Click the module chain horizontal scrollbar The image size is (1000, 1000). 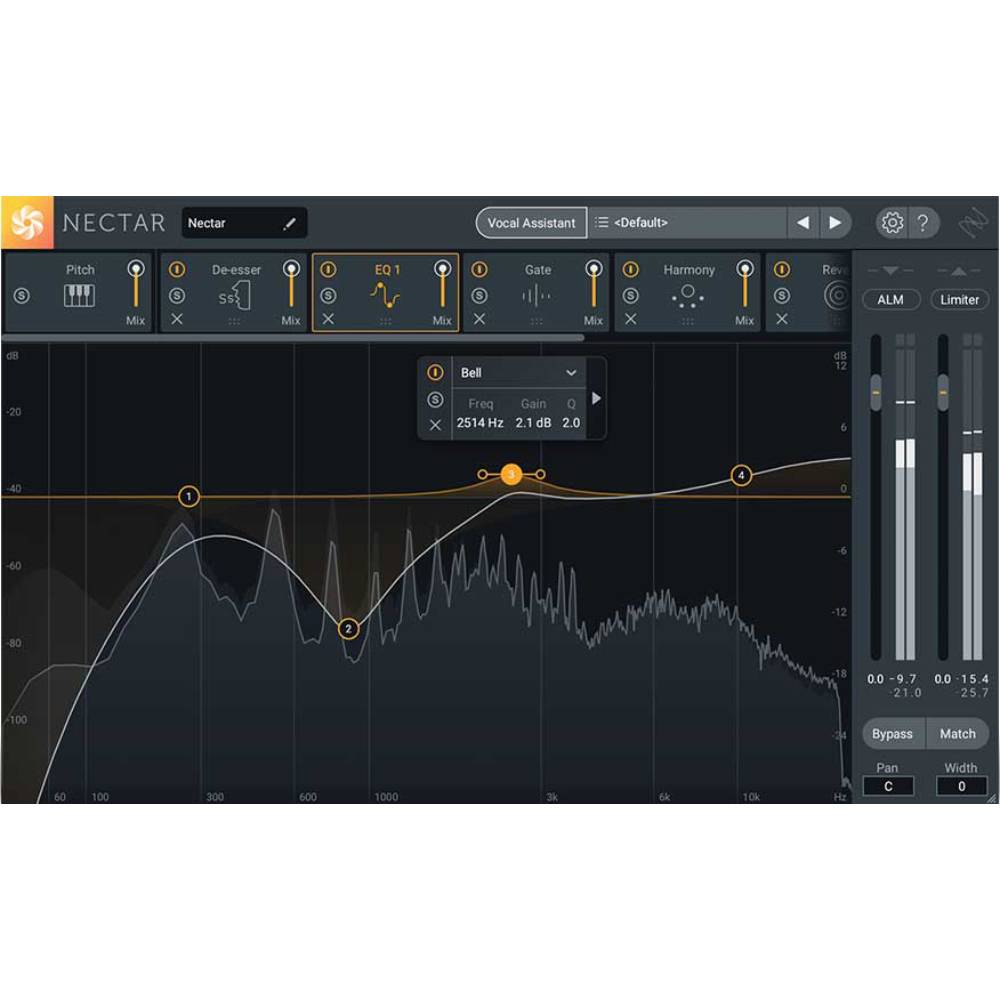[x=293, y=337]
